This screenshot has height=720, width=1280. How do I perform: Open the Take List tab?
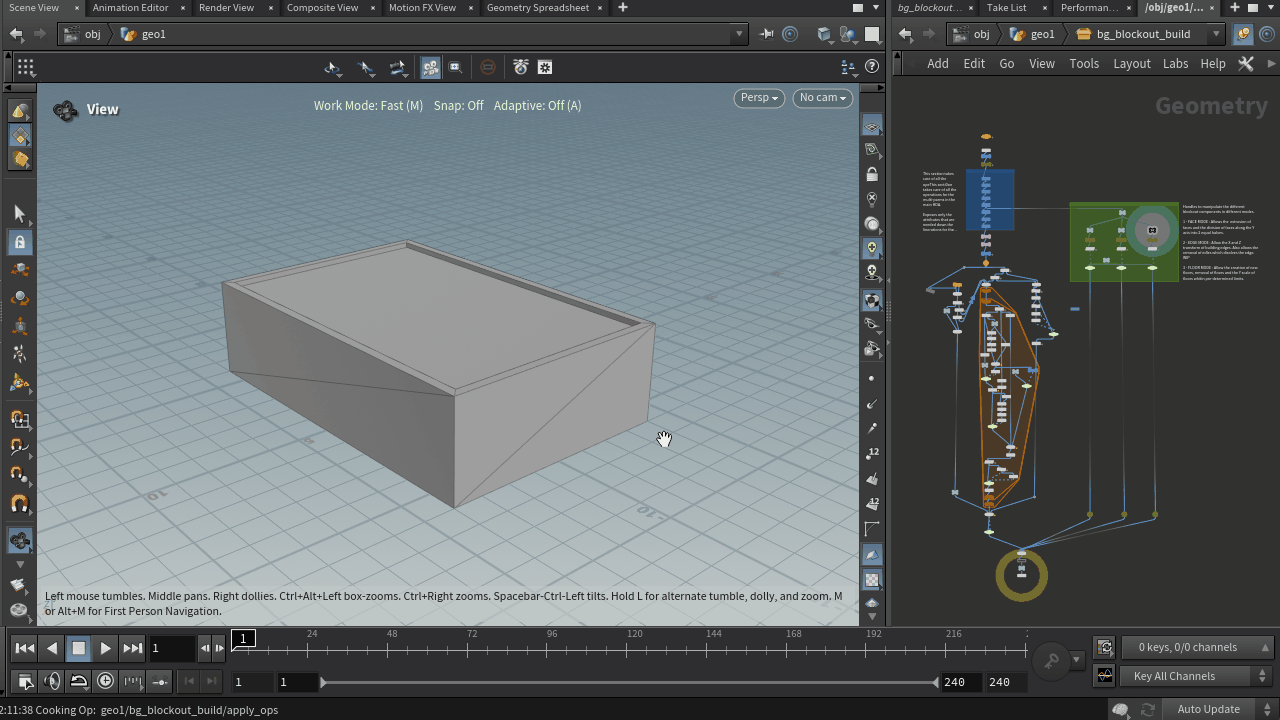(x=1006, y=8)
